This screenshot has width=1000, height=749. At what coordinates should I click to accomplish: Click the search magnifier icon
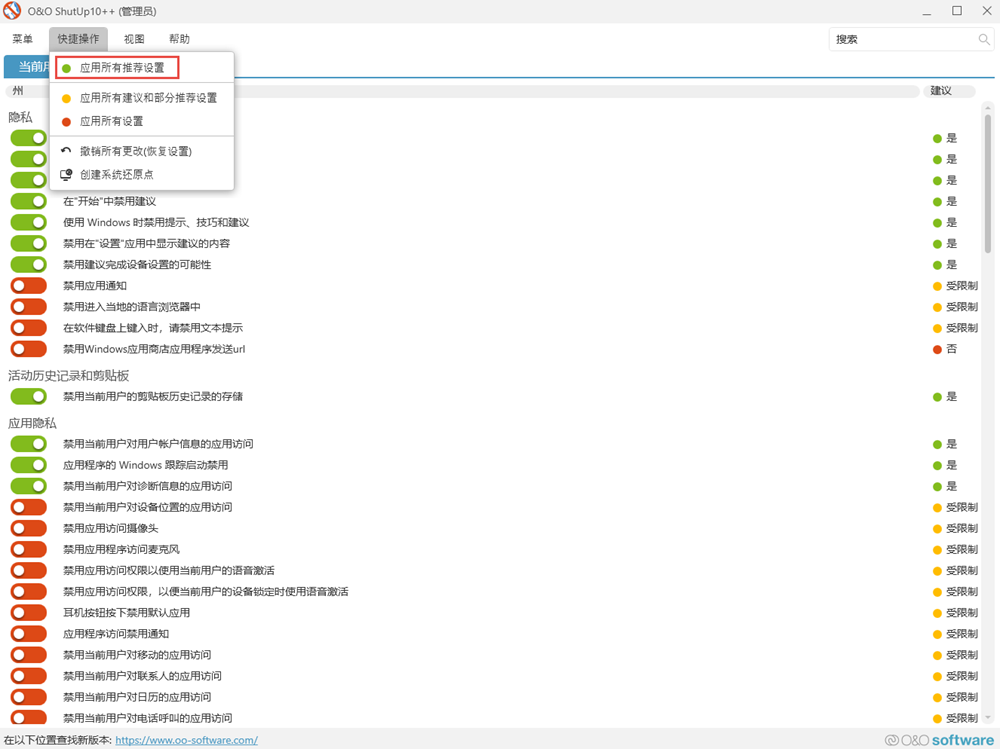tap(984, 40)
